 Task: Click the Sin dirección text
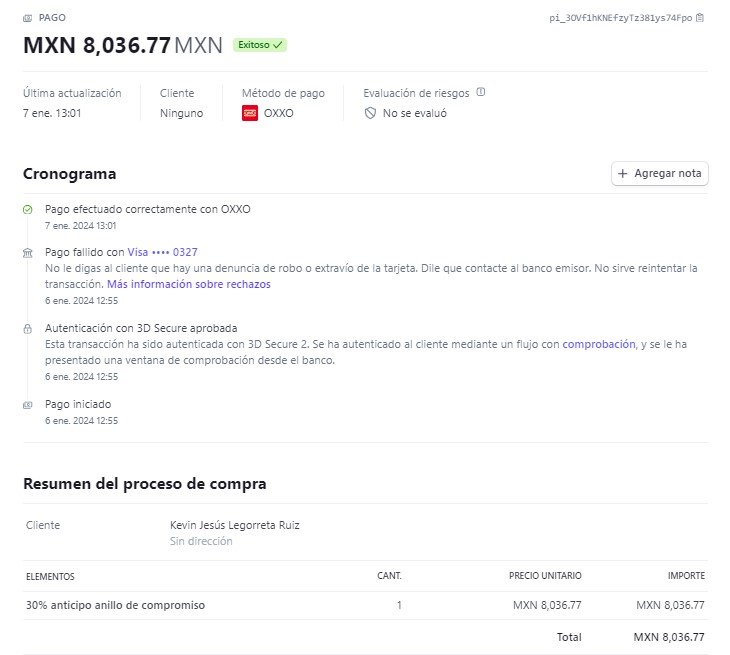pyautogui.click(x=201, y=541)
